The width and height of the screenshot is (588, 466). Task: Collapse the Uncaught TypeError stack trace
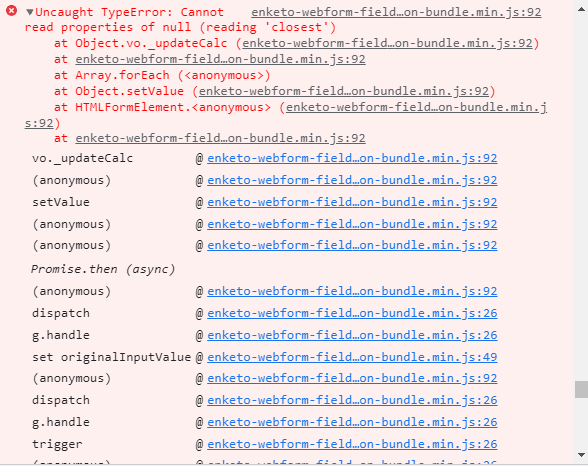(30, 12)
